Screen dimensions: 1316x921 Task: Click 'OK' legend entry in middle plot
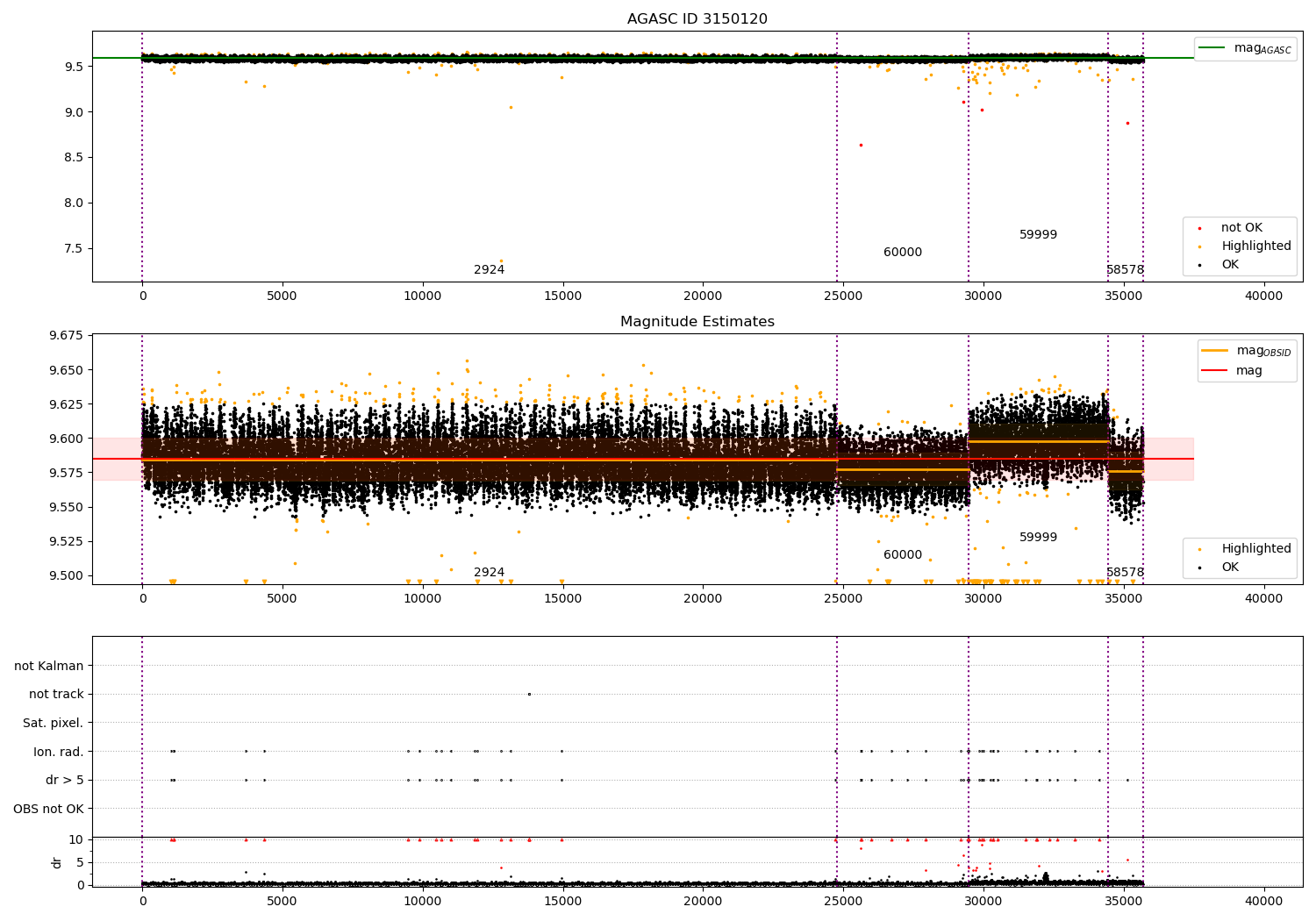coord(1229,568)
